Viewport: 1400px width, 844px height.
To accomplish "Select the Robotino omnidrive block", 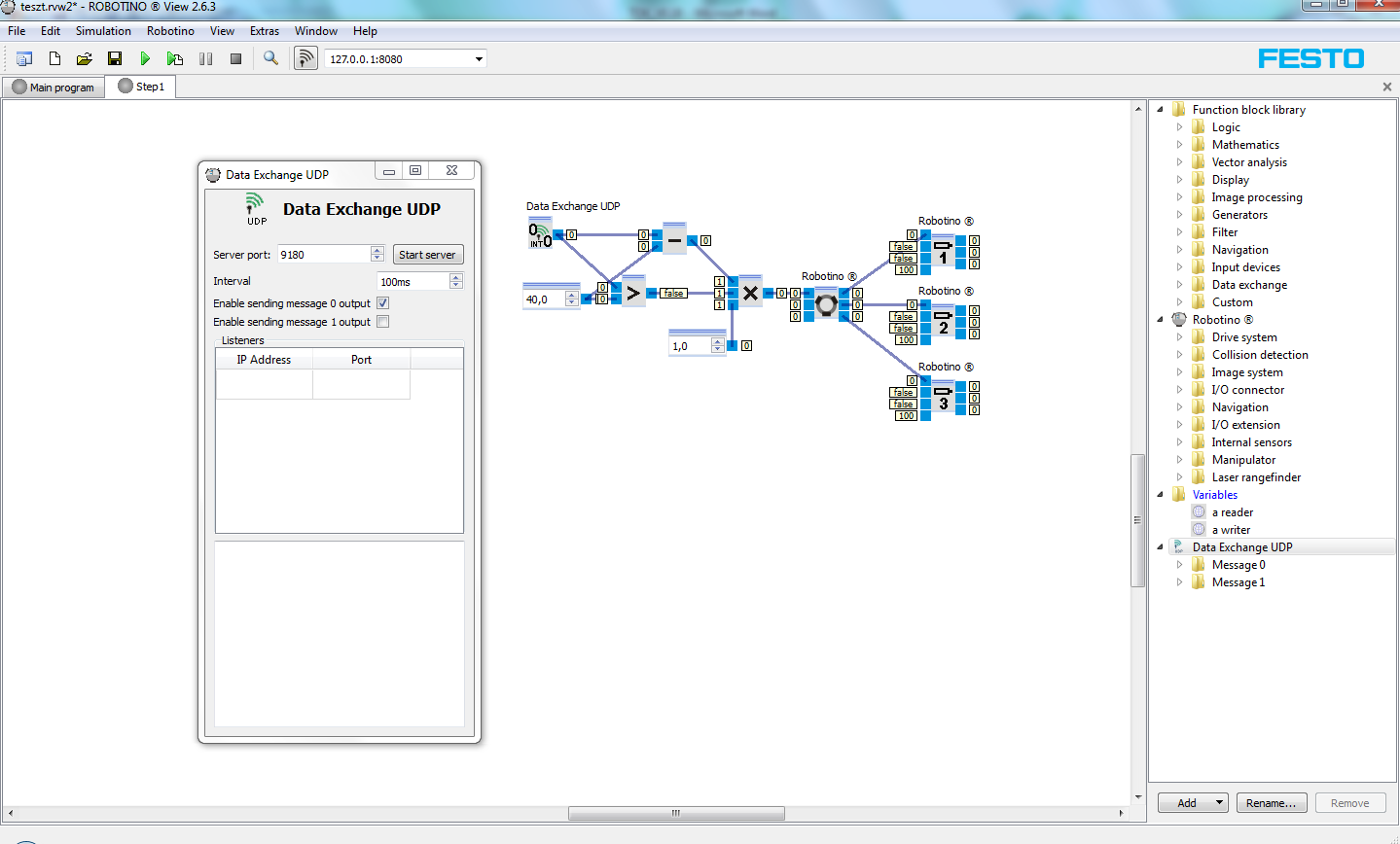I will click(826, 304).
